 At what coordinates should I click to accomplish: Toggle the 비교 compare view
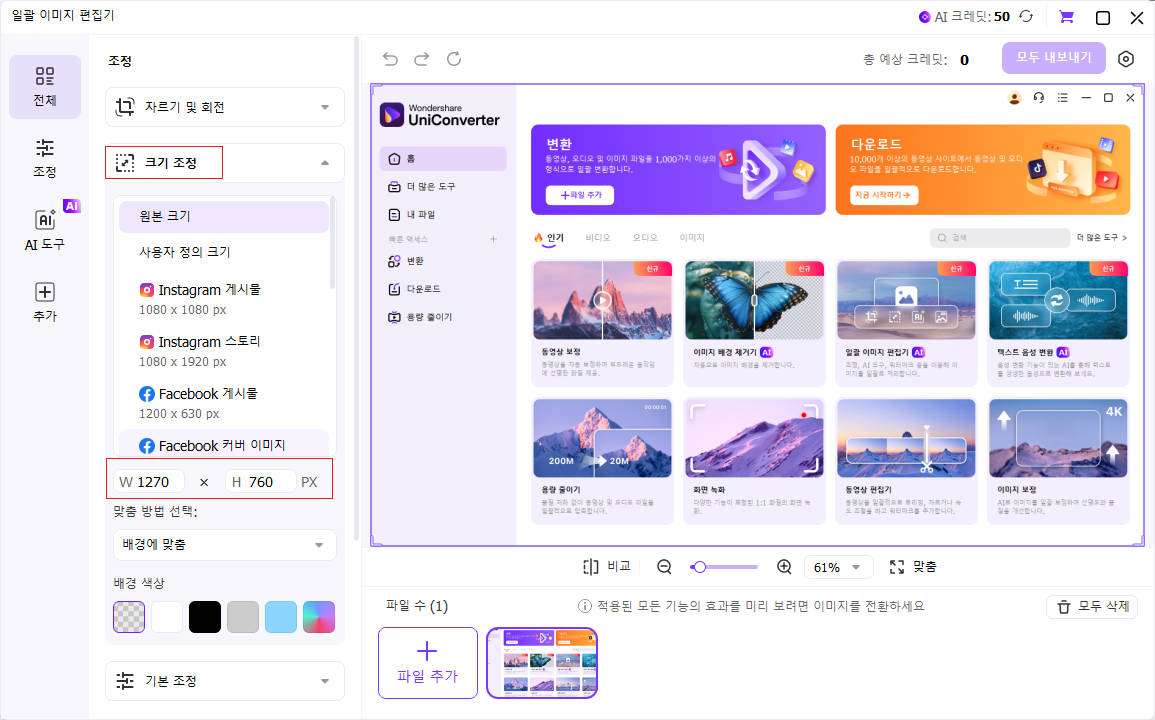pyautogui.click(x=607, y=567)
